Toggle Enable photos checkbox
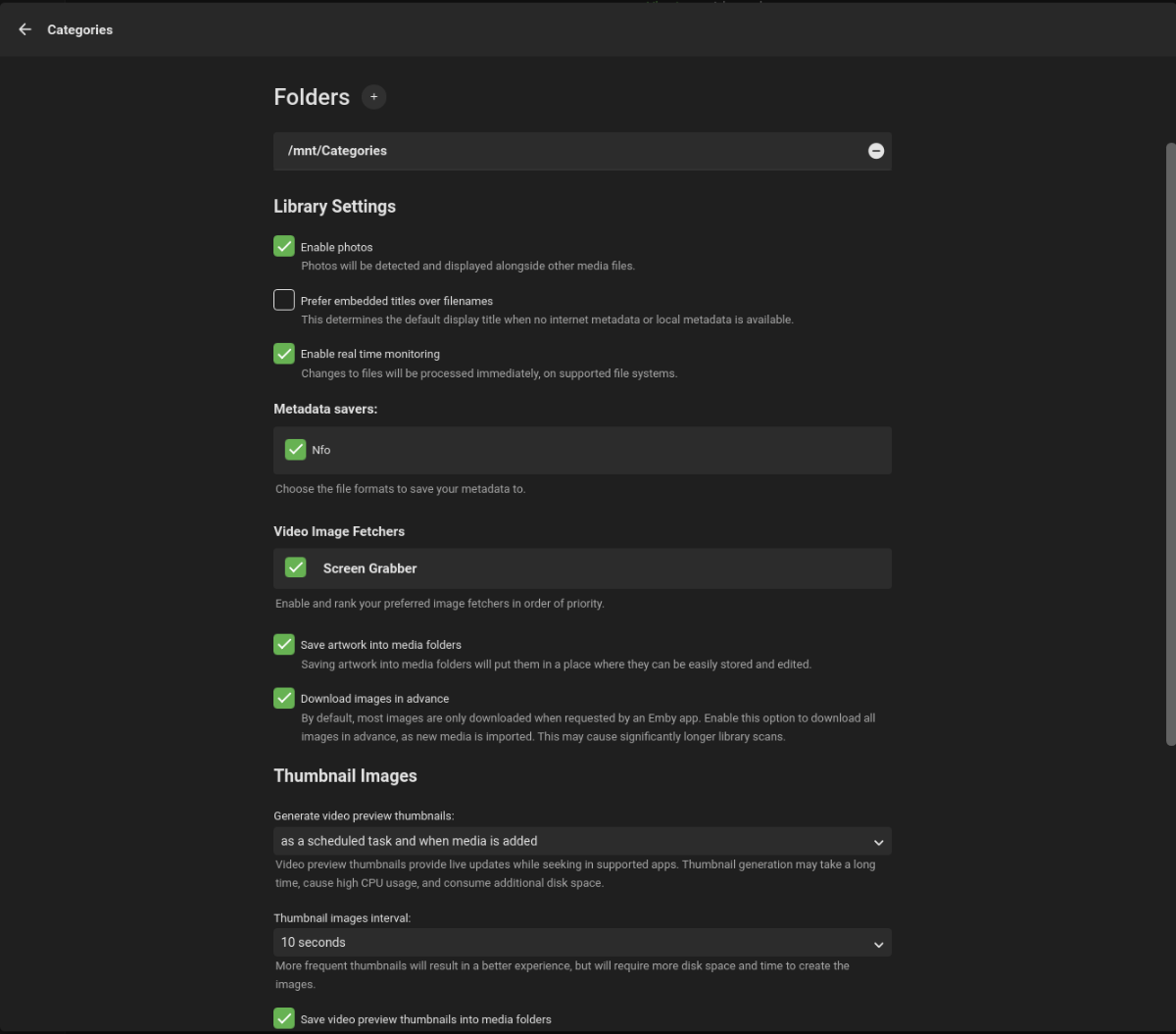The image size is (1176, 1034). click(x=284, y=246)
